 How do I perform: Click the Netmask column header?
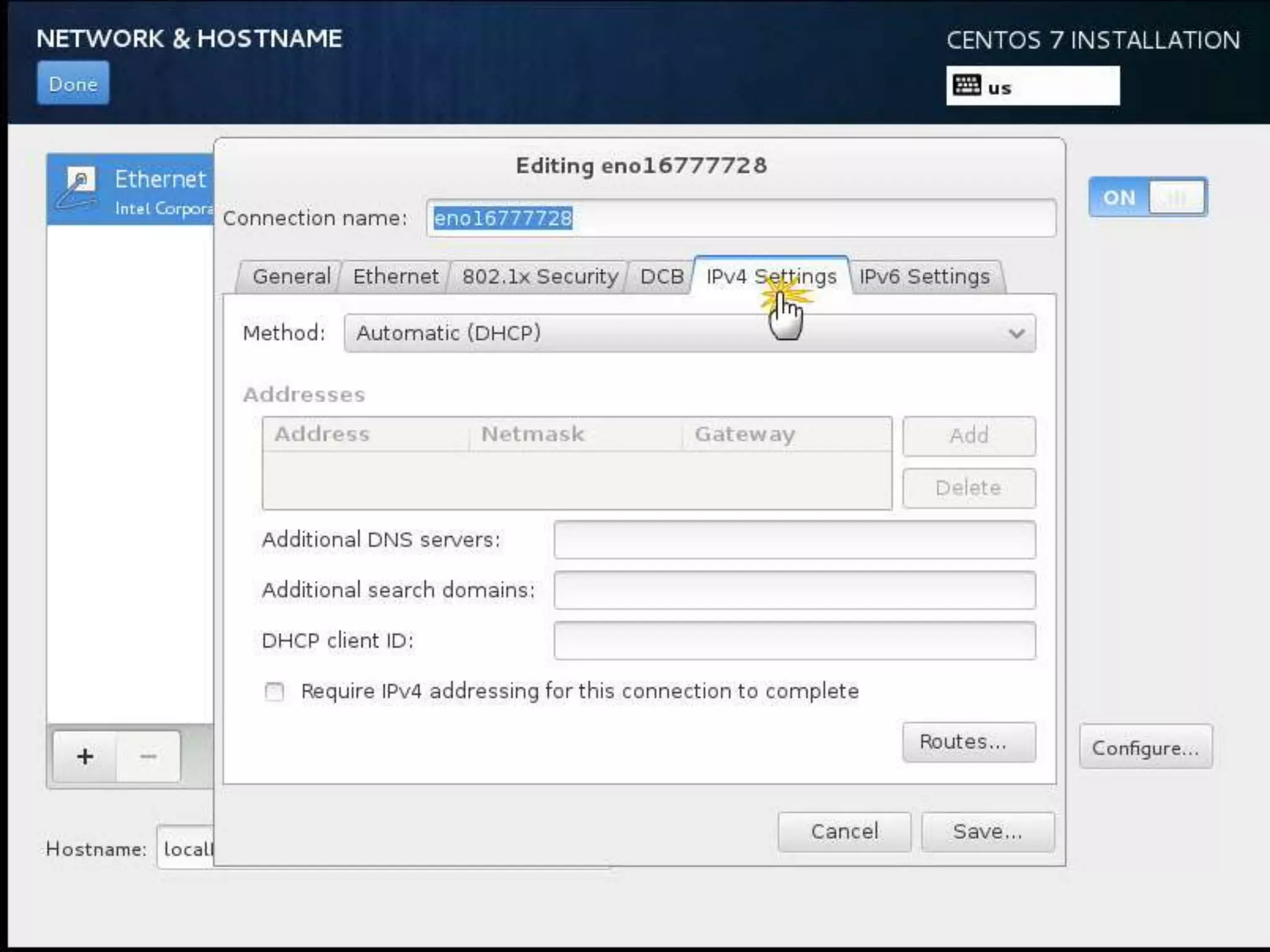tap(575, 434)
